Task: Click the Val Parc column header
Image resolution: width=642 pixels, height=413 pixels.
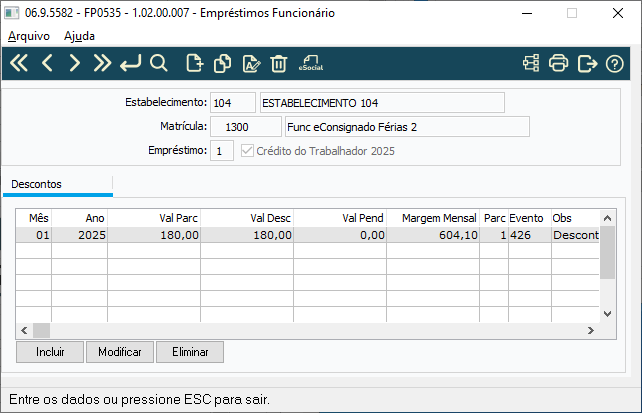Action: click(154, 218)
